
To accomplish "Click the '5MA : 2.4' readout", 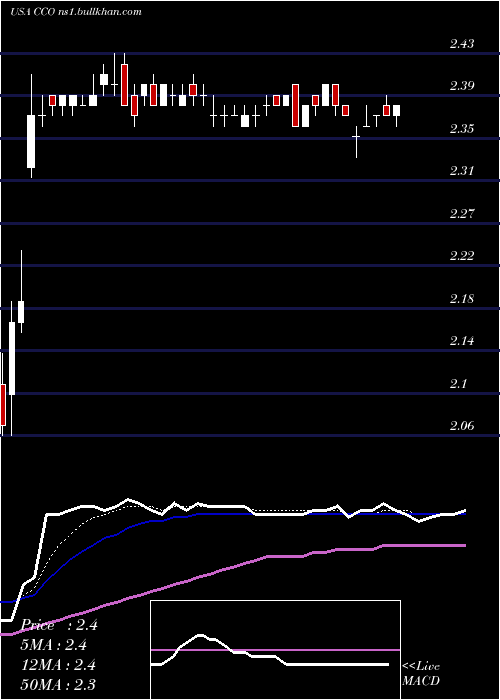I will point(54,645).
